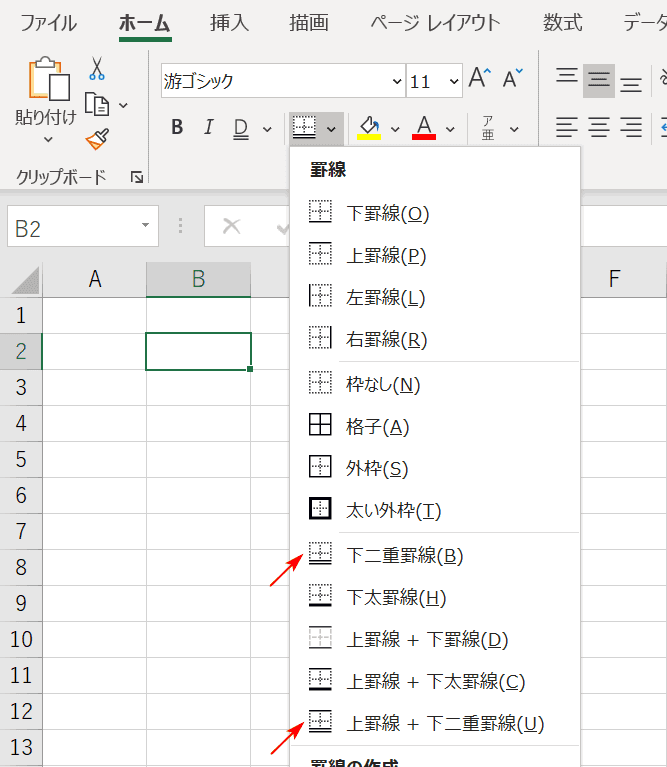Select column A header
The height and width of the screenshot is (767, 667).
[x=94, y=279]
